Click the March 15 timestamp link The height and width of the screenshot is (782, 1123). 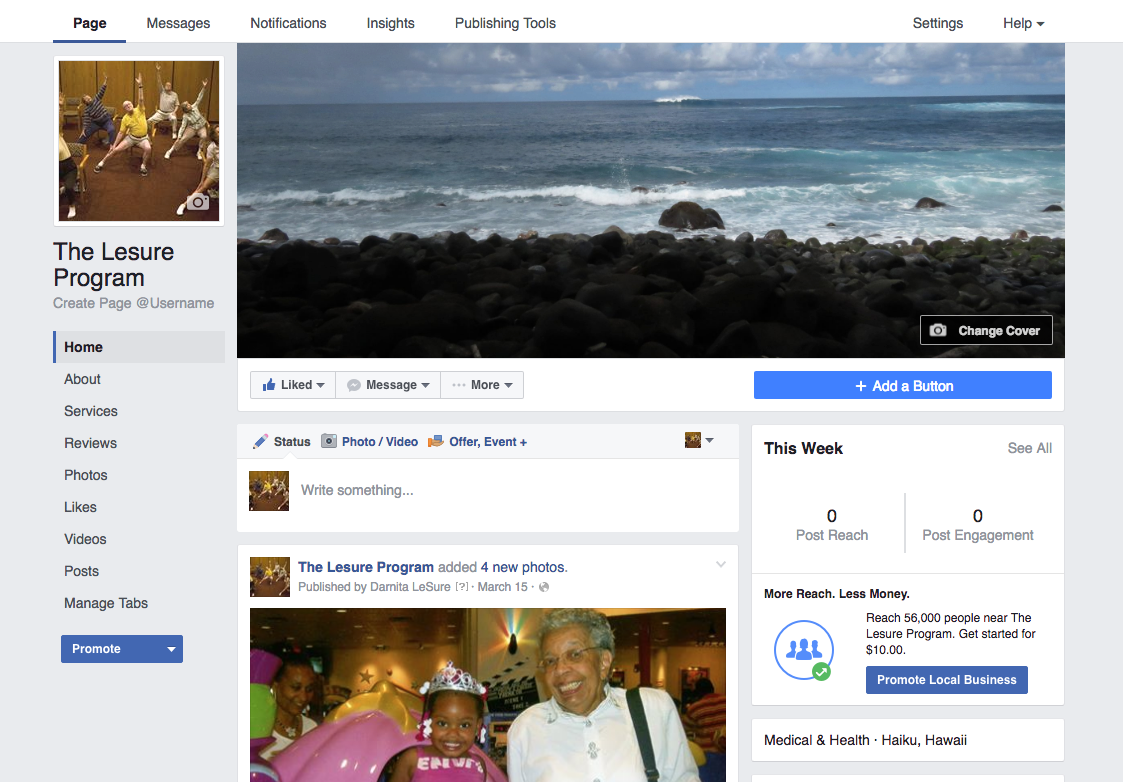point(502,586)
